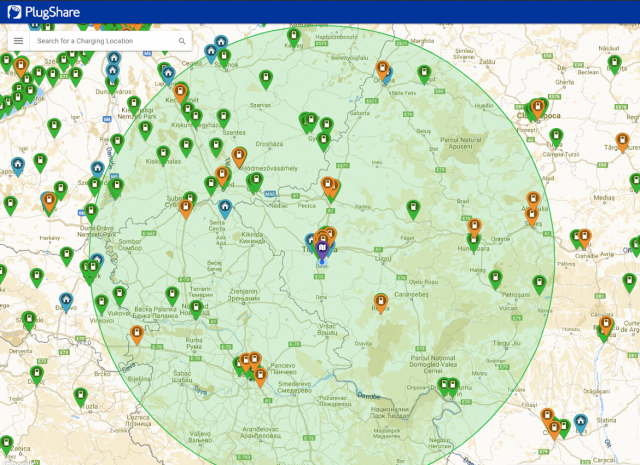Viewport: 640px width, 465px height.
Task: Open the blue home pin at Sarajevo
Action: pos(65,299)
